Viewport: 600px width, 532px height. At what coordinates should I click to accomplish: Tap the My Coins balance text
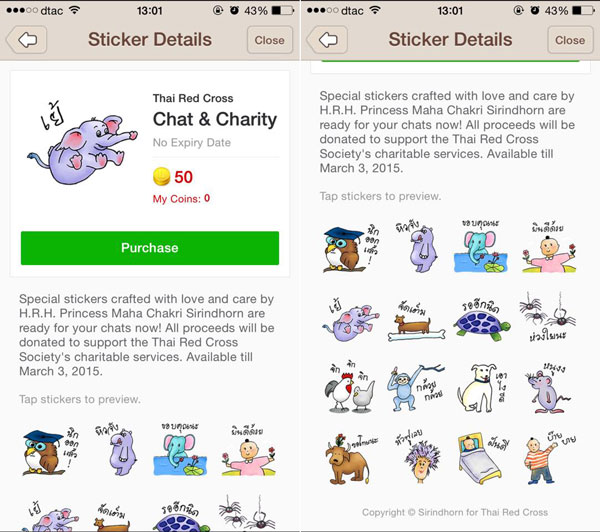tap(181, 199)
